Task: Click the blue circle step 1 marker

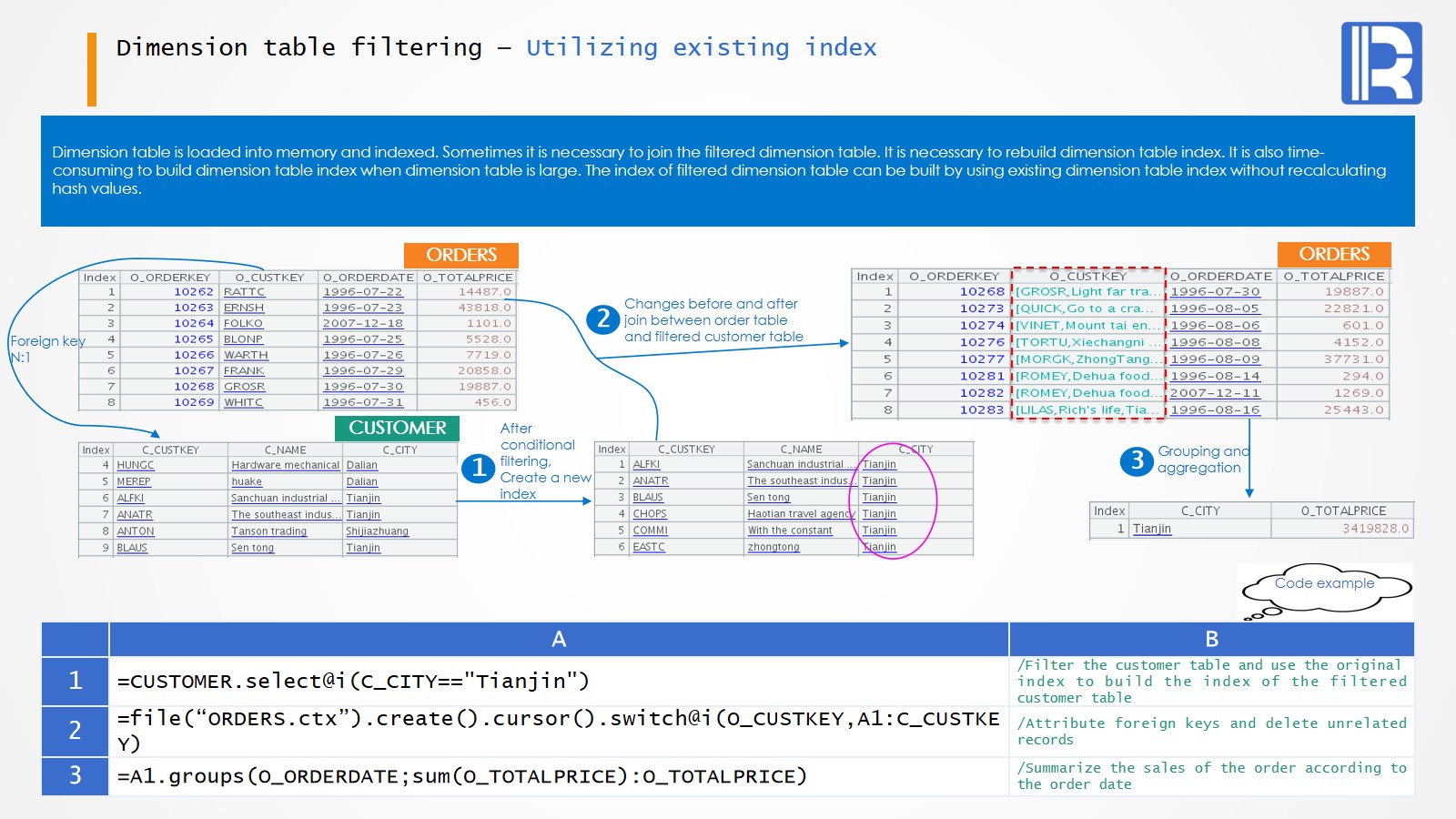Action: (x=478, y=468)
